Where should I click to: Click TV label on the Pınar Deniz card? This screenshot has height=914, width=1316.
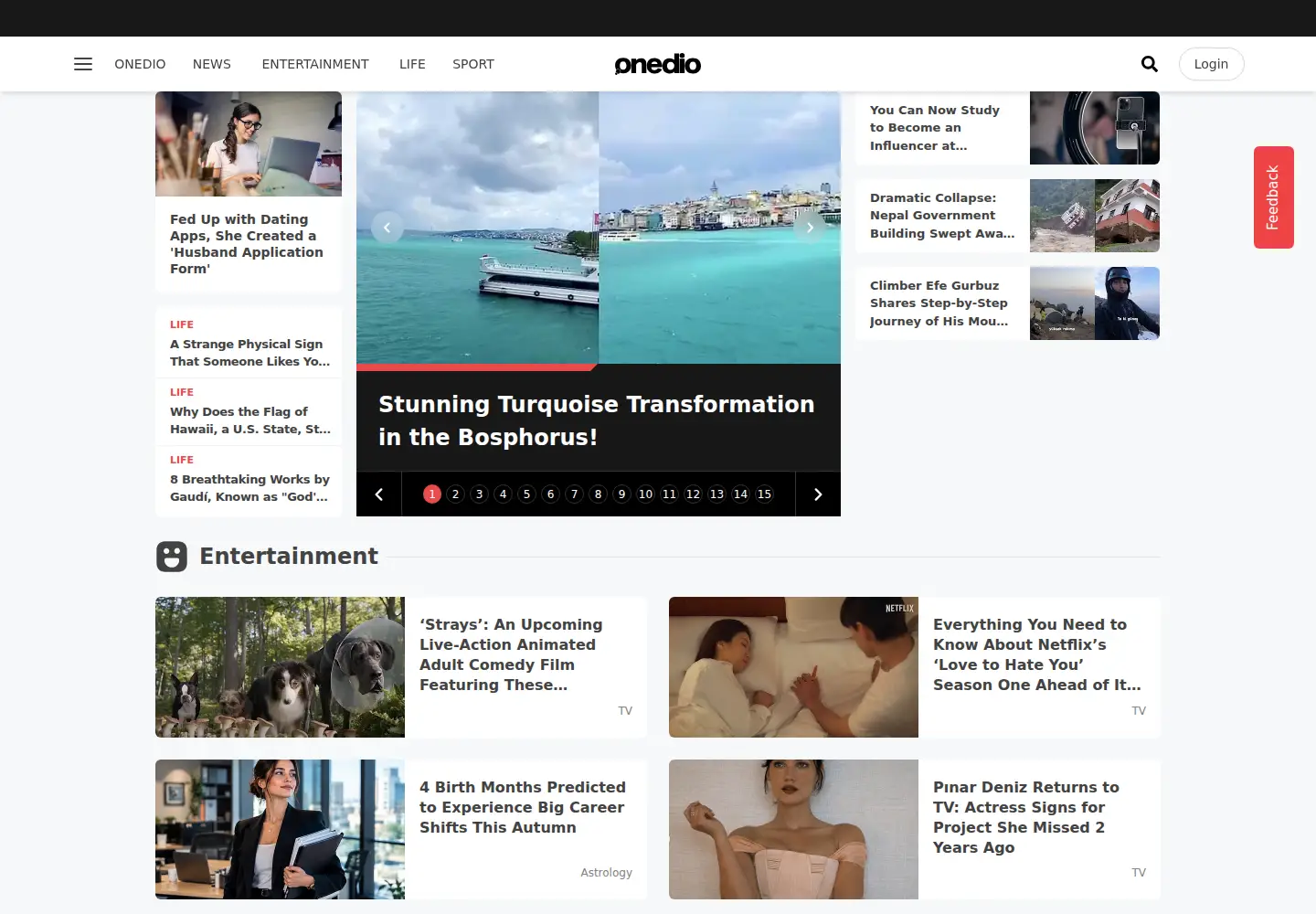1139,873
